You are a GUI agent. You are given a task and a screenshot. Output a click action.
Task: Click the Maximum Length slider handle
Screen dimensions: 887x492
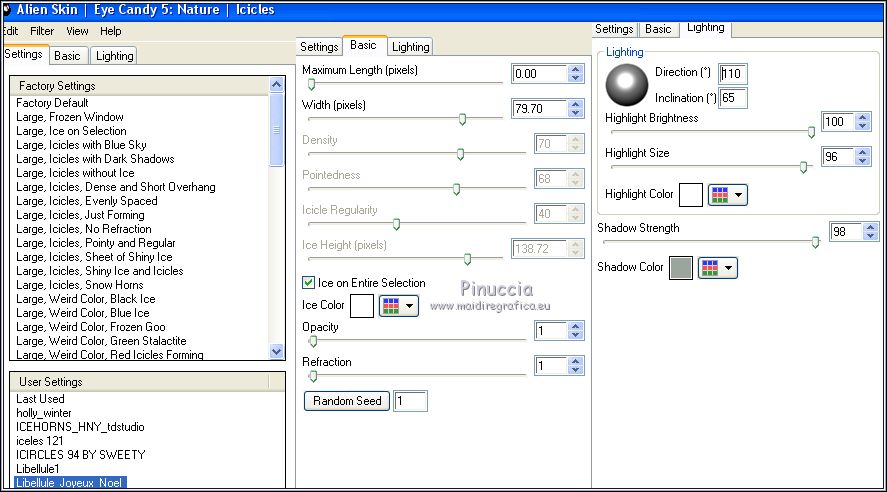pos(311,84)
